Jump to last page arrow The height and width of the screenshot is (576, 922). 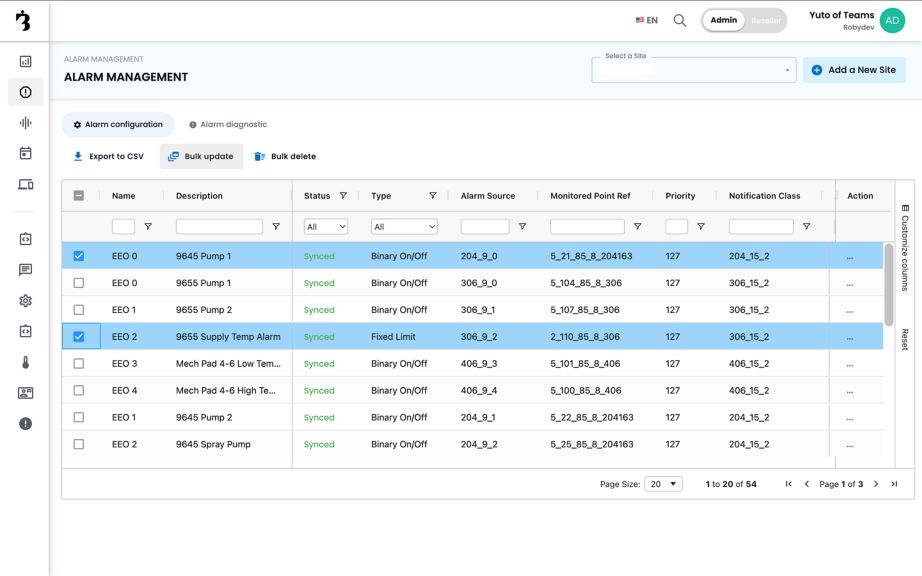894,484
